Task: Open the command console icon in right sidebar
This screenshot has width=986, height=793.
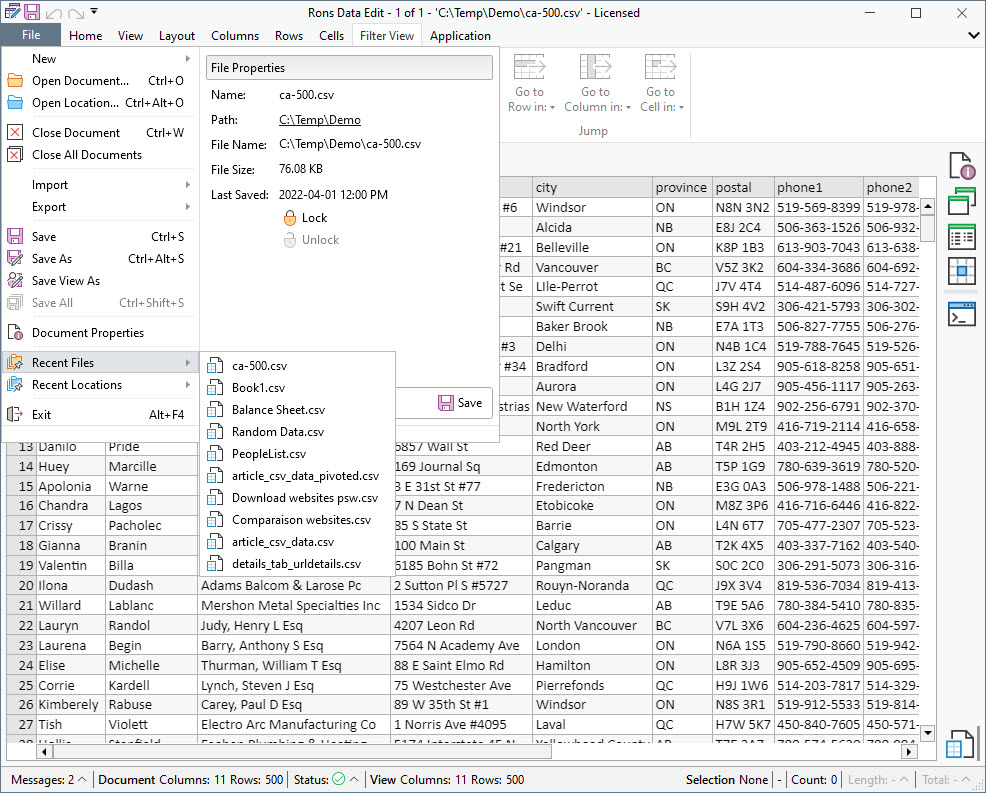Action: click(x=961, y=314)
